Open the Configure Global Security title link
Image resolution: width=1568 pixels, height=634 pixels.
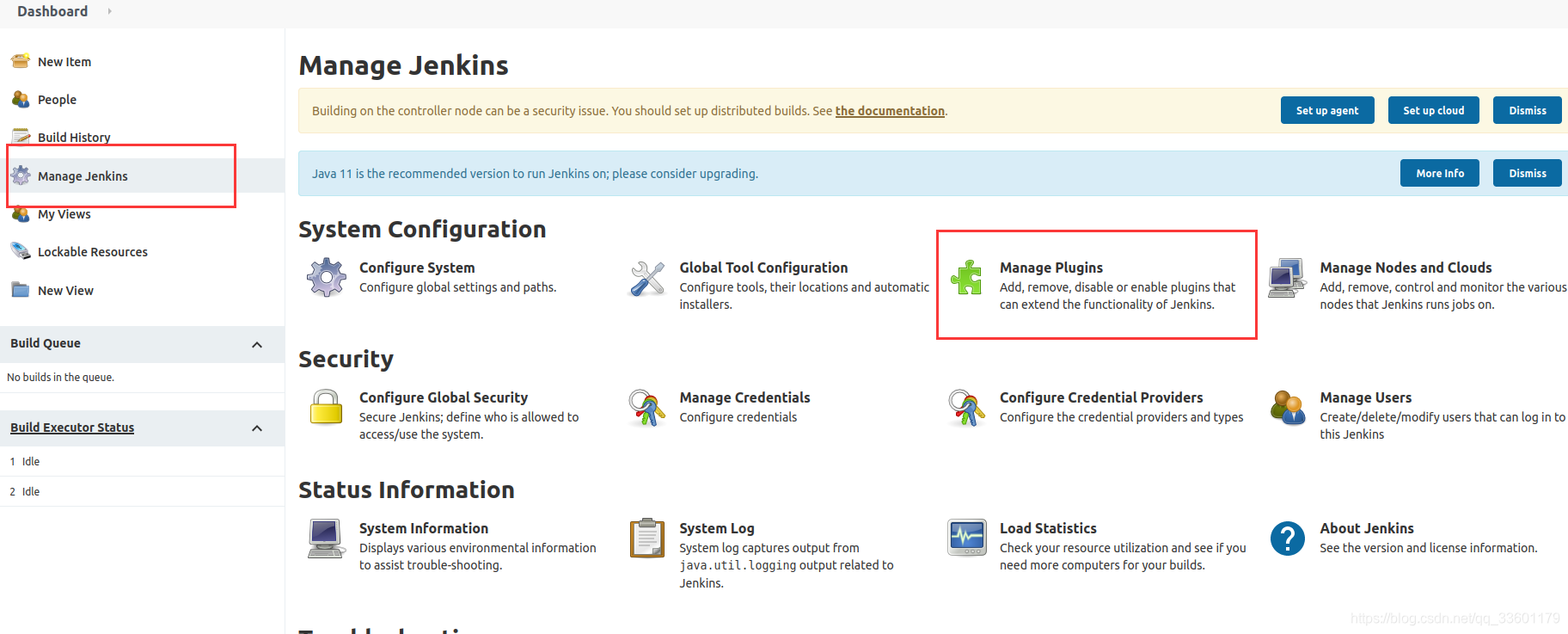tap(444, 397)
